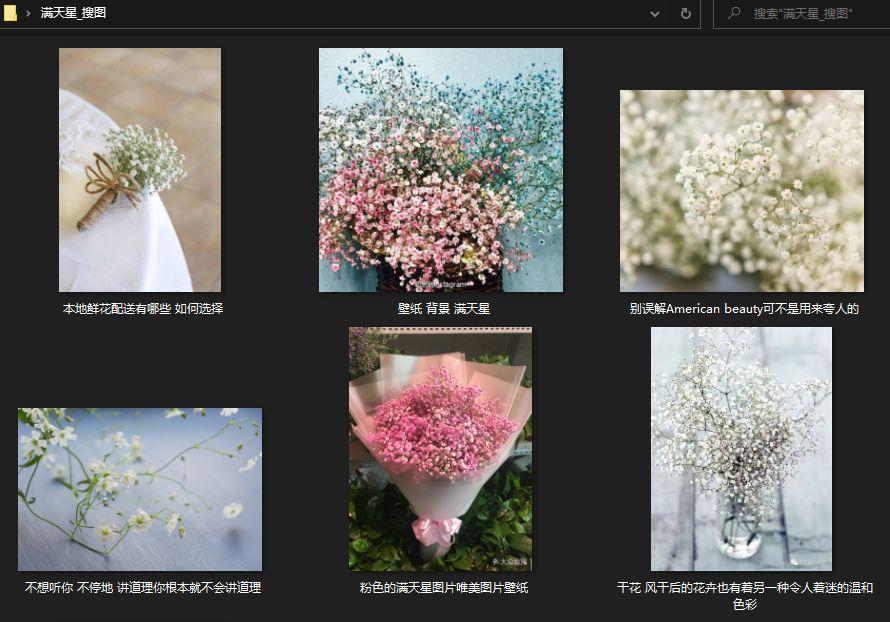Select the 满天星_搜图 path in address bar

tap(73, 12)
